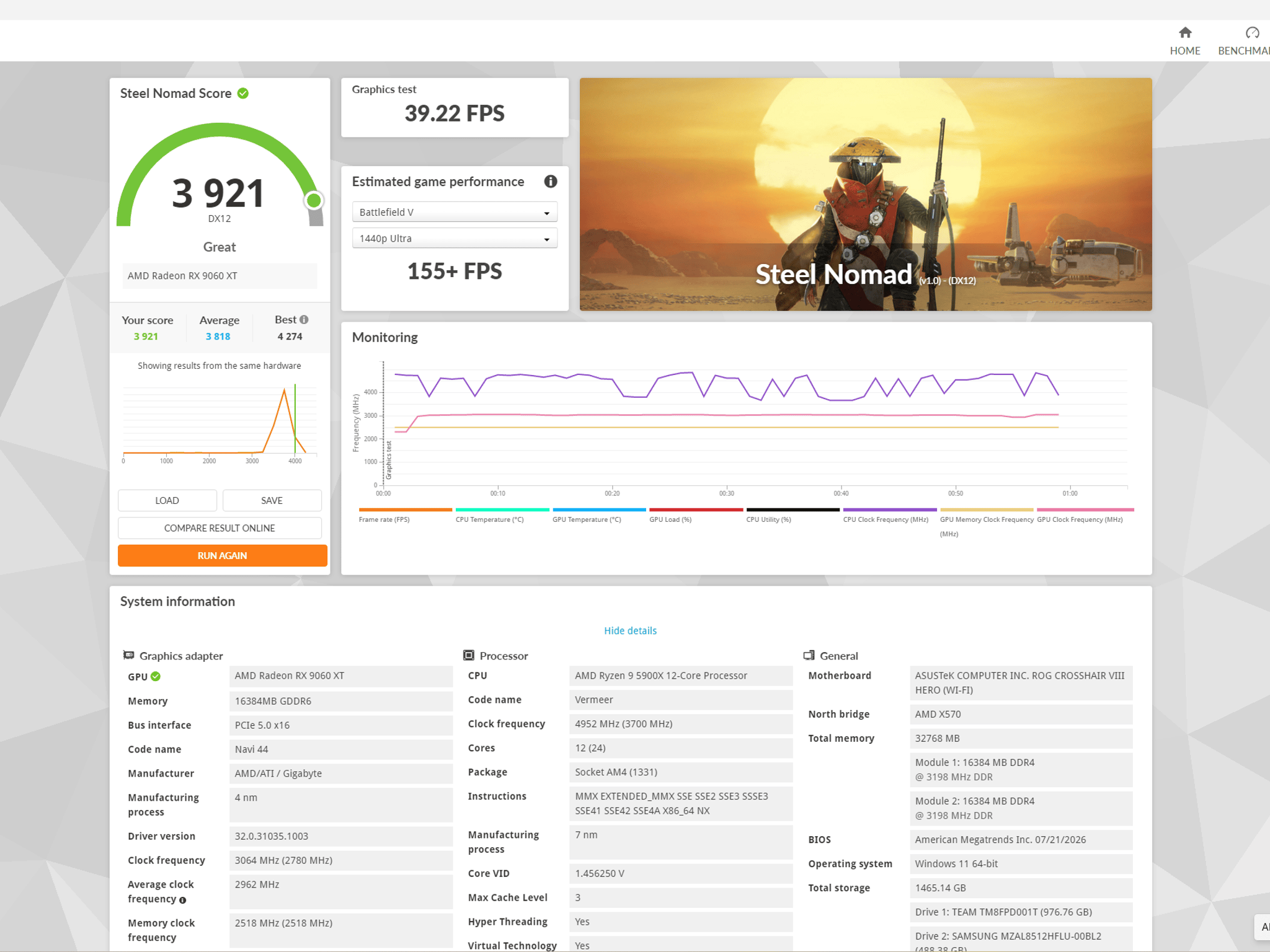Click the 12 (24) cores value
Screen dimensions: 1270x952
click(681, 748)
